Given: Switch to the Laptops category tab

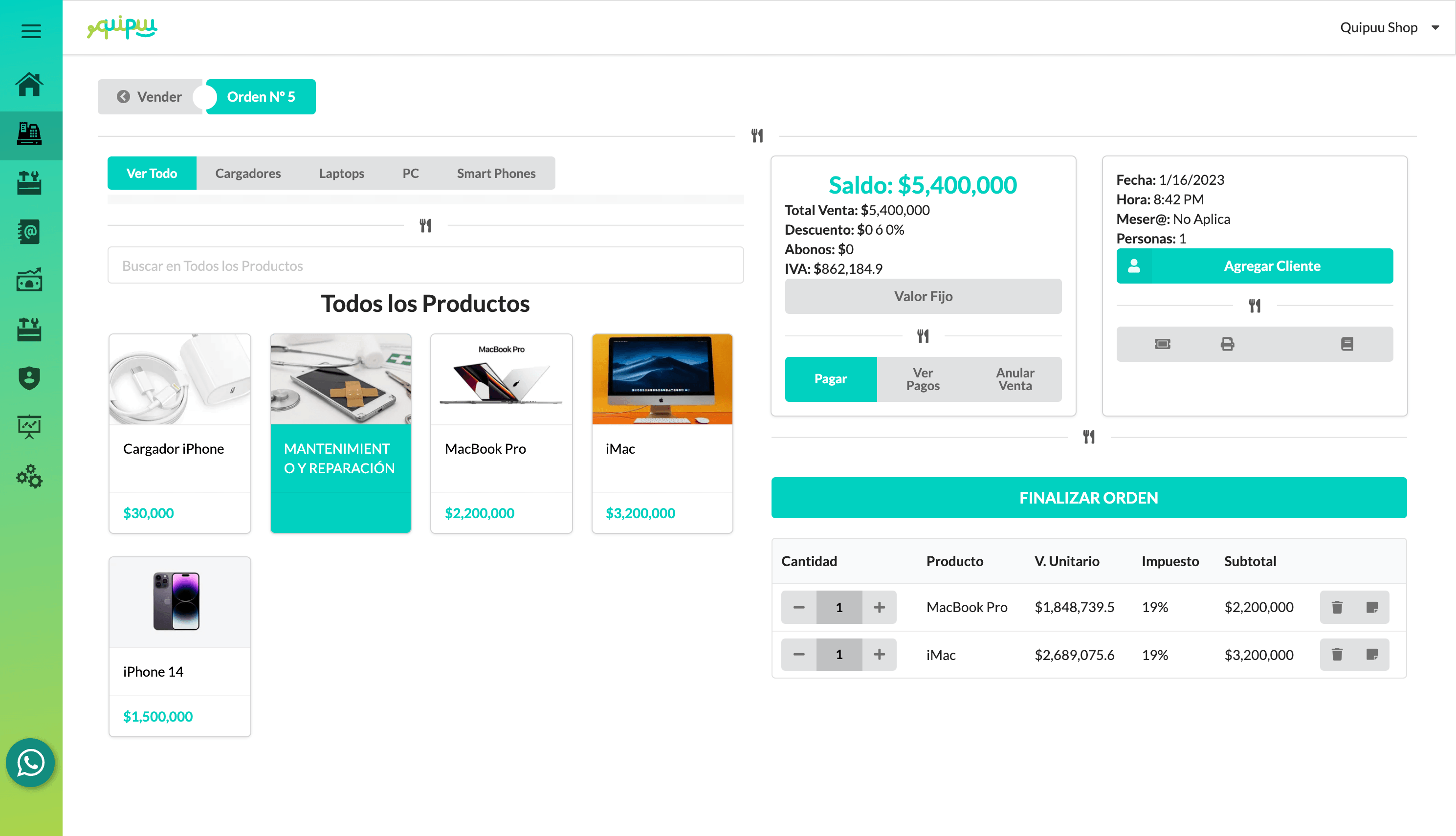Looking at the screenshot, I should click(x=341, y=174).
